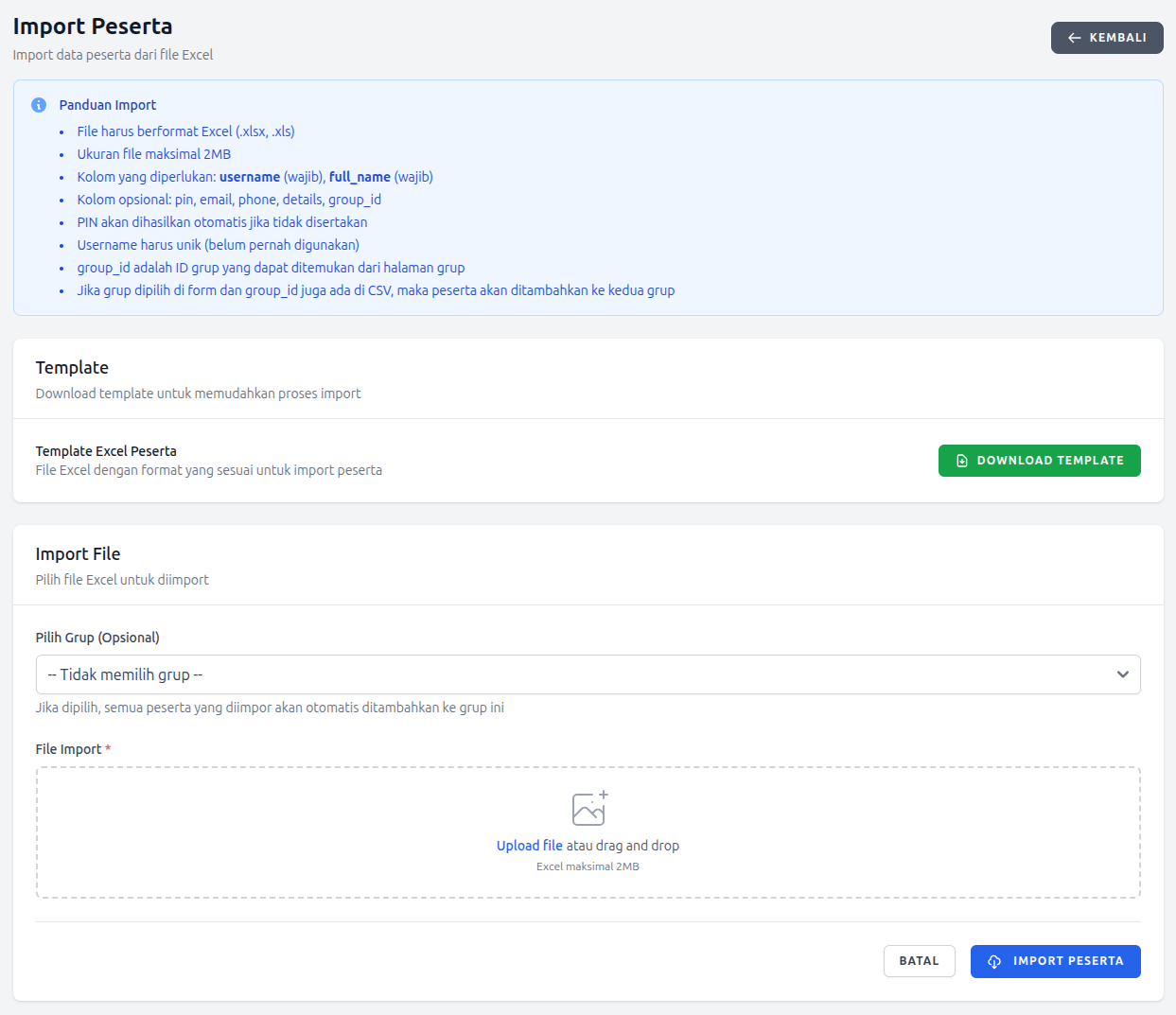
Task: Click the image placeholder icon in the upload area
Action: point(589,809)
